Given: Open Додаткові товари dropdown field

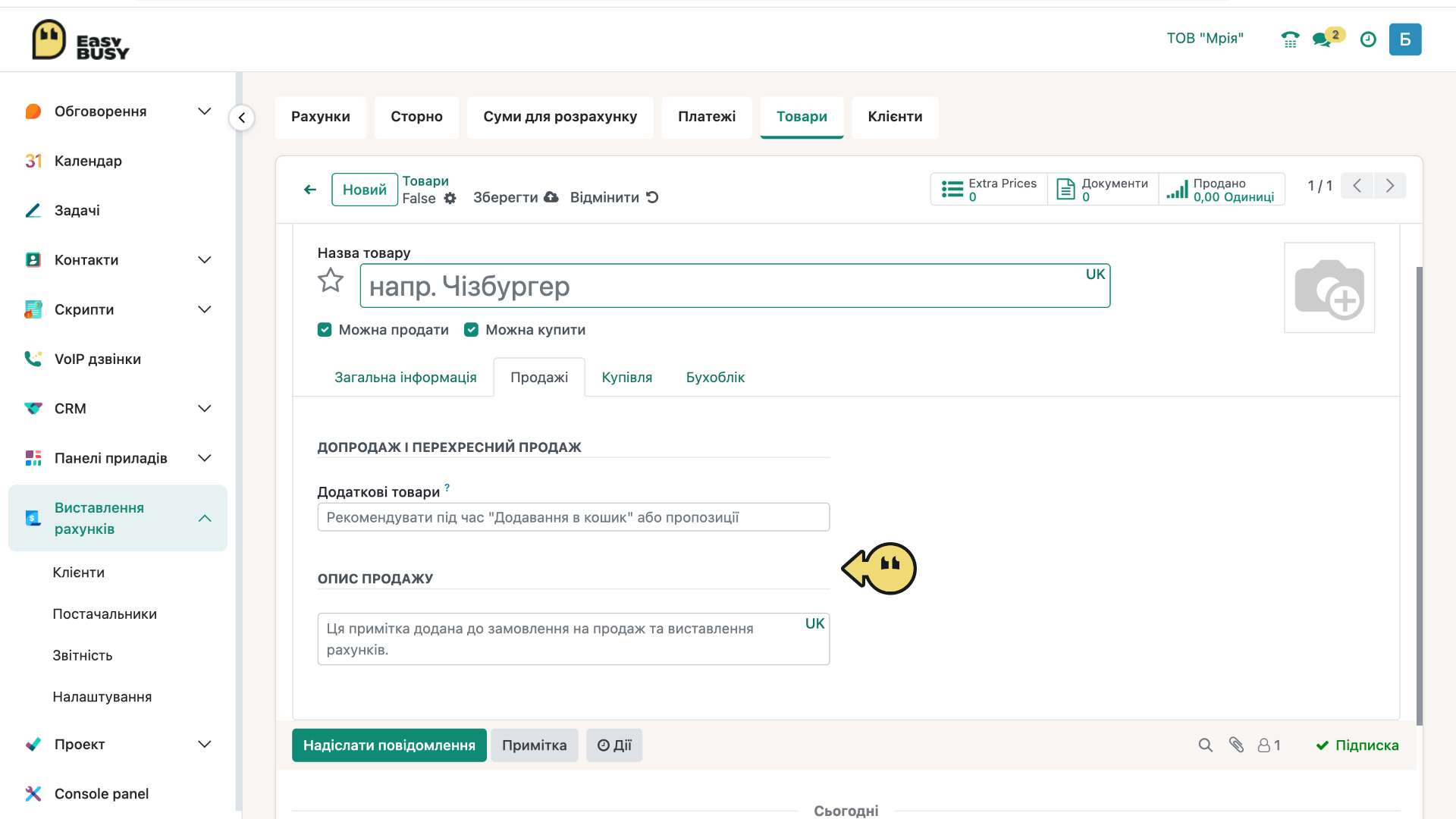Looking at the screenshot, I should (573, 517).
